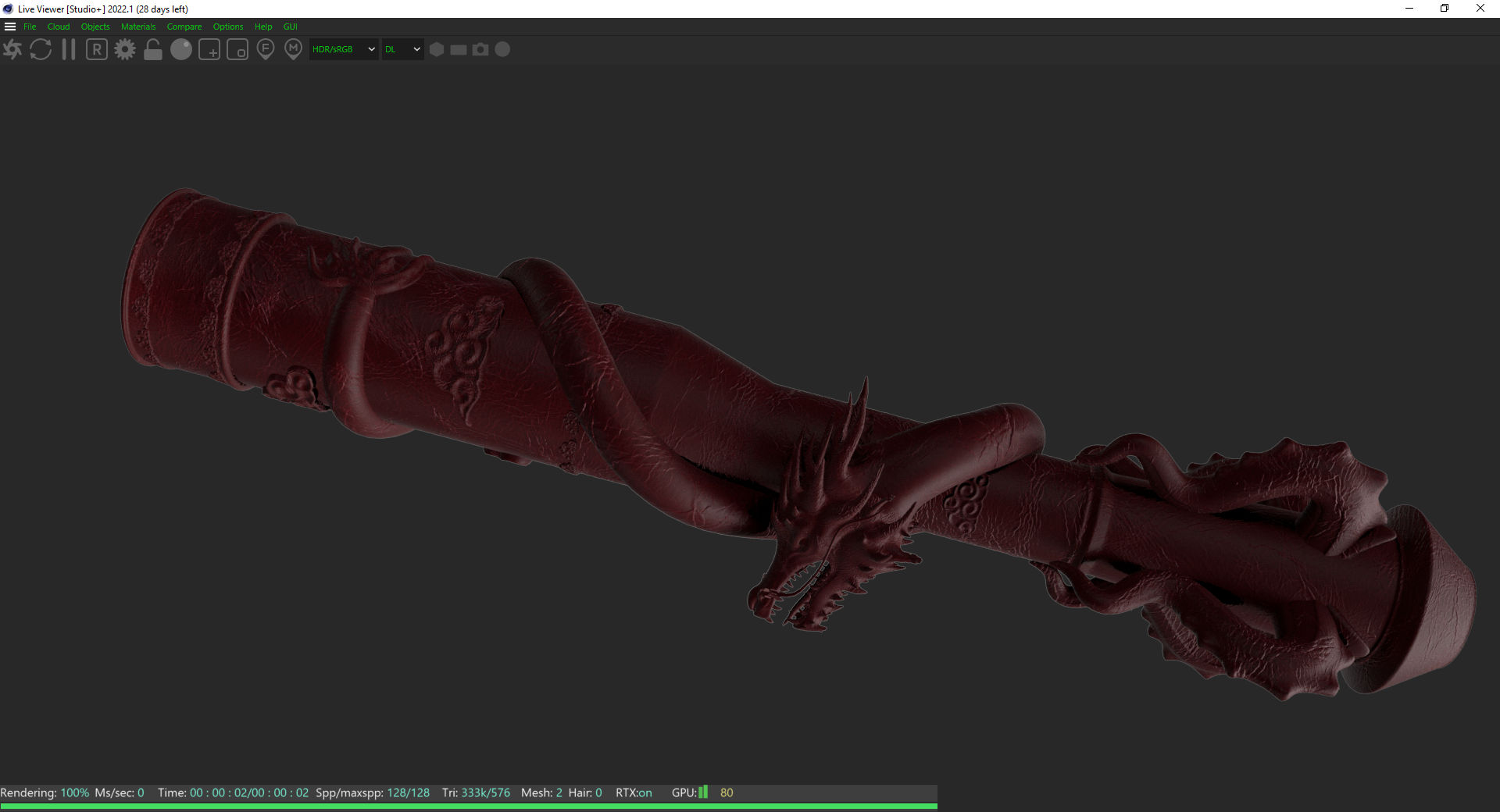This screenshot has width=1500, height=812.
Task: Enable render region square-plus icon
Action: click(209, 50)
